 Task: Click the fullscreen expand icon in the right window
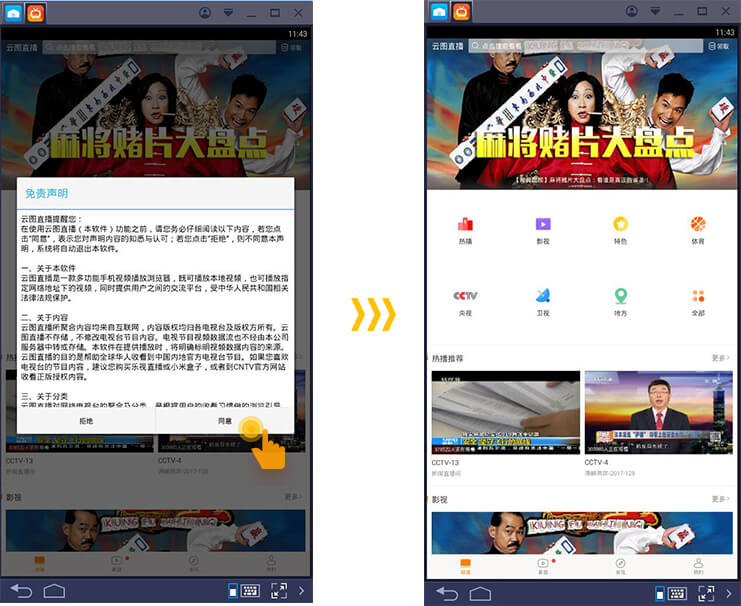706,593
